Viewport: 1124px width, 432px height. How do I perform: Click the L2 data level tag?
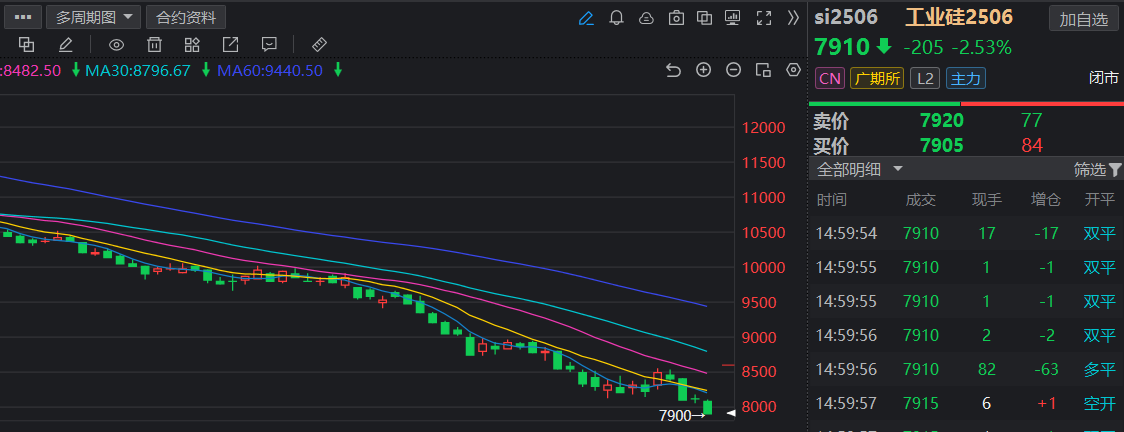[x=925, y=78]
